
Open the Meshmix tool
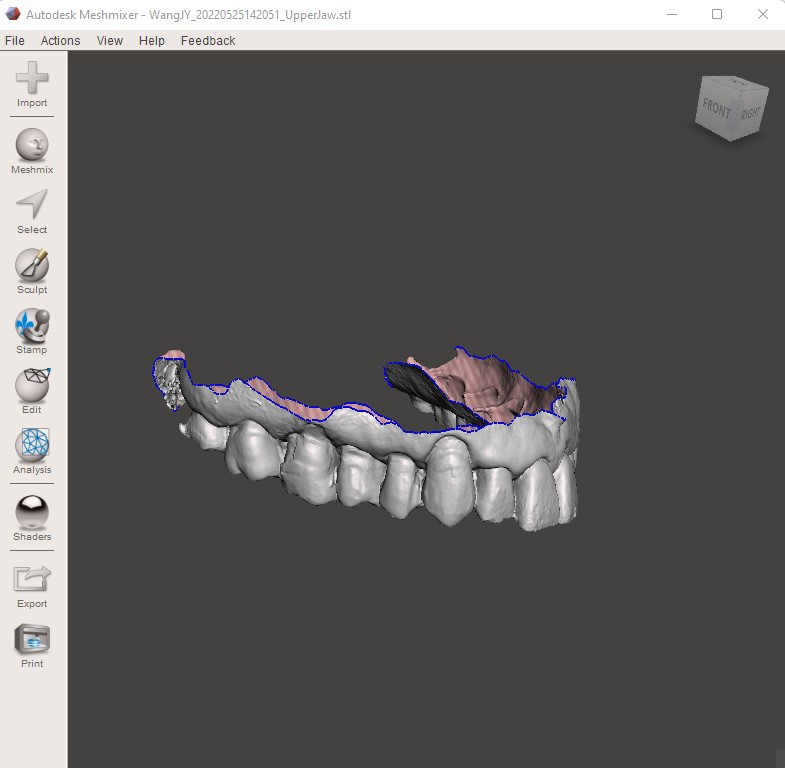click(32, 146)
